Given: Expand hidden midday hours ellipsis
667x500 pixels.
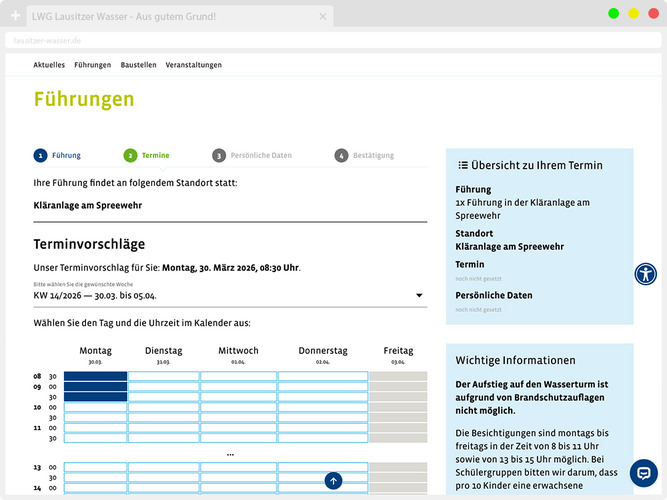Looking at the screenshot, I should pyautogui.click(x=230, y=454).
